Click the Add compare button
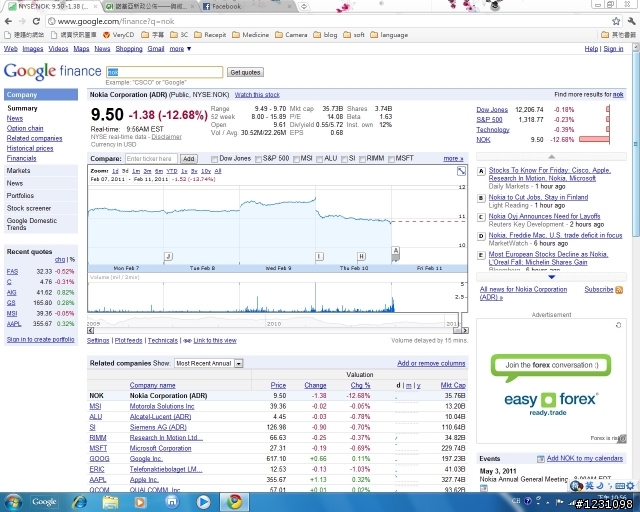 pos(189,158)
